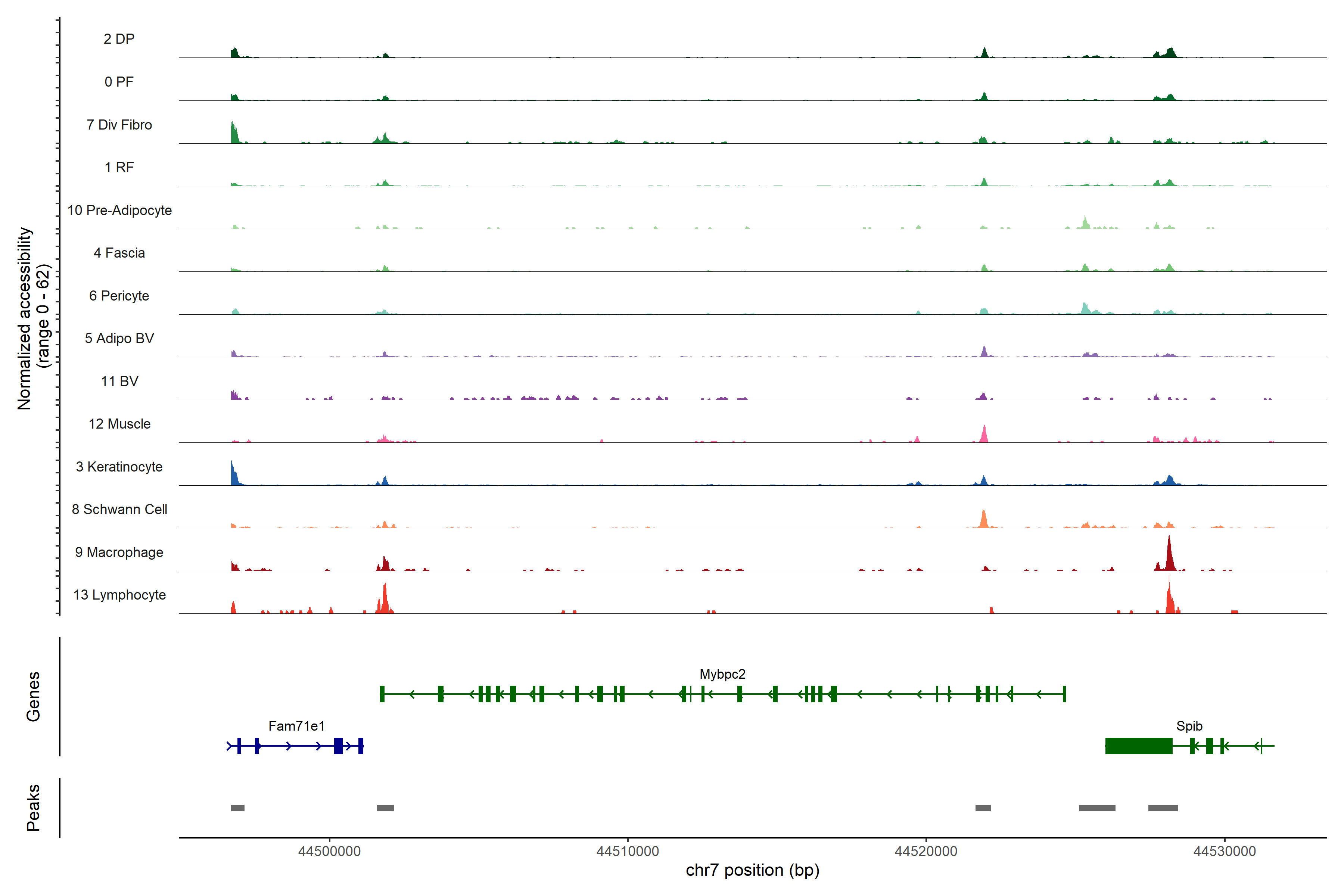Click the chr7 position (bp) axis title
Image resolution: width=1344 pixels, height=896 pixels.
pos(752,870)
